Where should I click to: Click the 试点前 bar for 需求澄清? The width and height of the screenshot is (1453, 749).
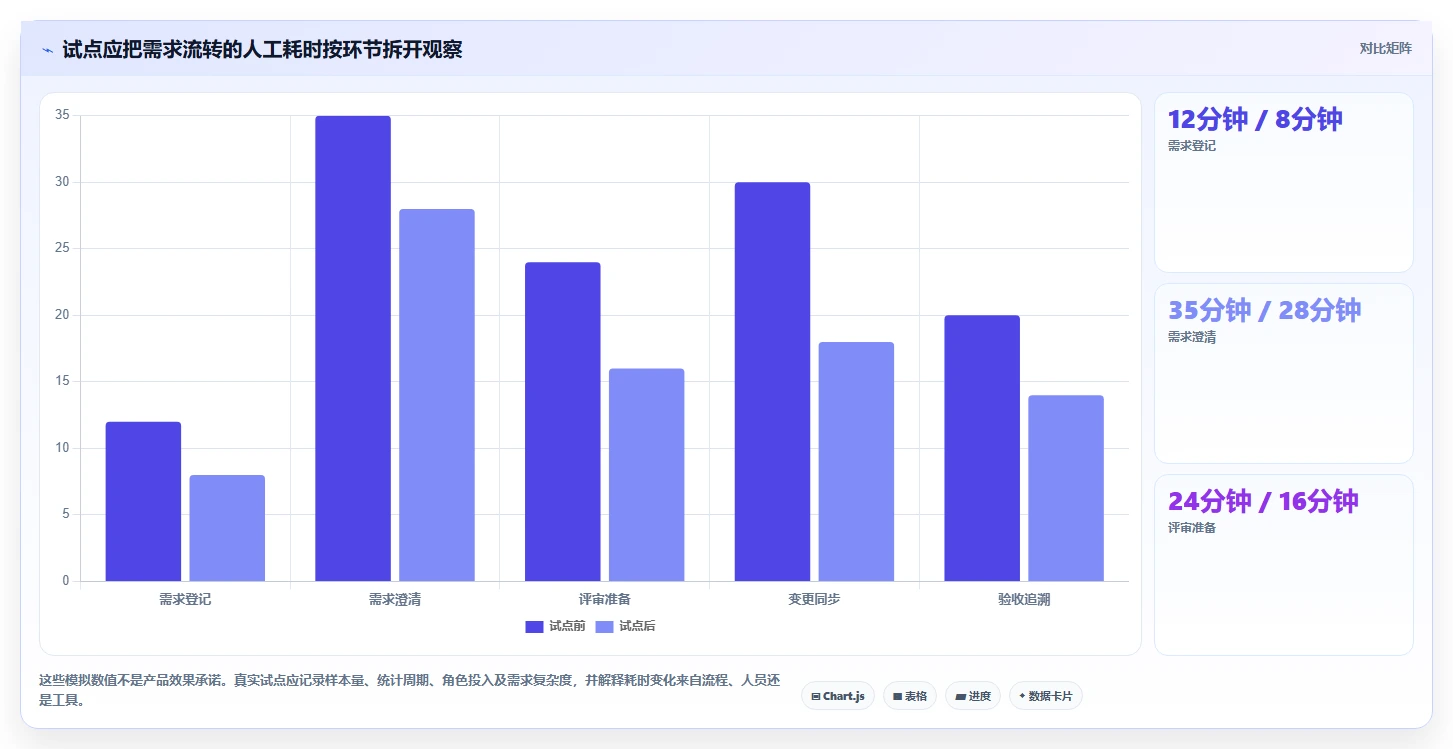(353, 348)
